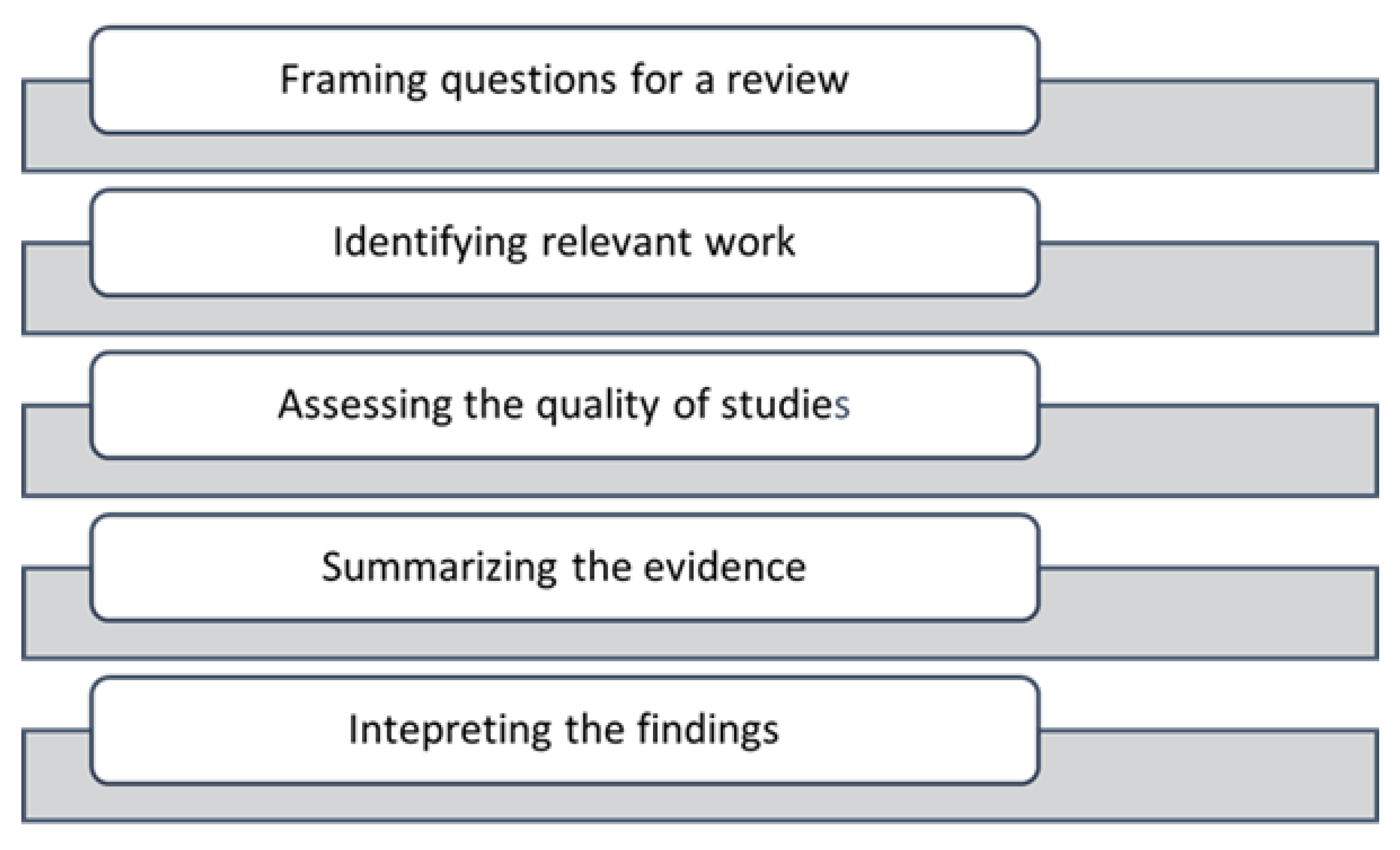The width and height of the screenshot is (1400, 850).
Task: Click the word "findings" in the bottom box
Action: click(707, 729)
